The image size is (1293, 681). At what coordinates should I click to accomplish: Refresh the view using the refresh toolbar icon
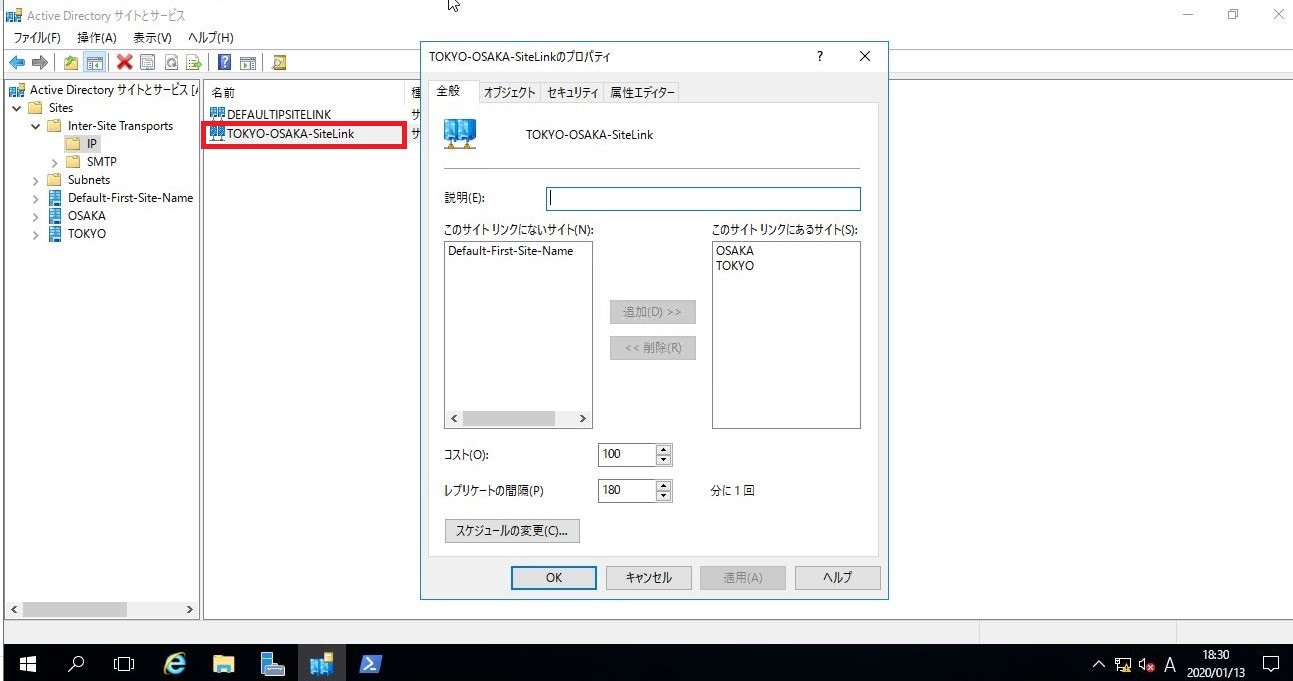pos(170,62)
